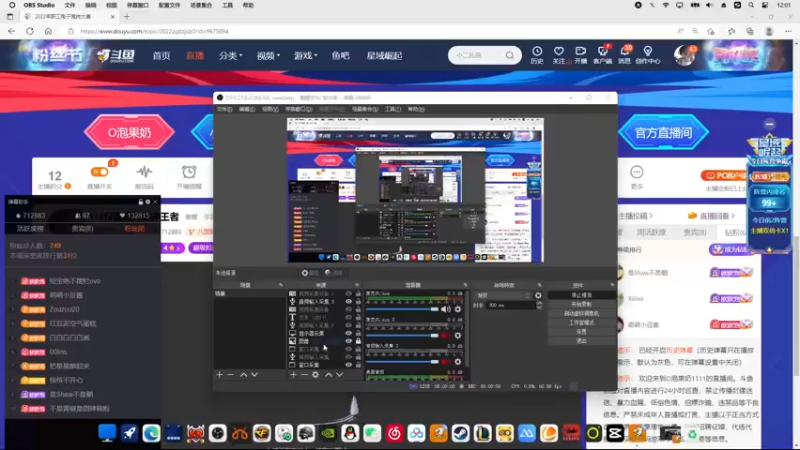Screen dimensions: 800x450
Task: Open the 直播 live tab on Douyu
Action: pos(195,55)
